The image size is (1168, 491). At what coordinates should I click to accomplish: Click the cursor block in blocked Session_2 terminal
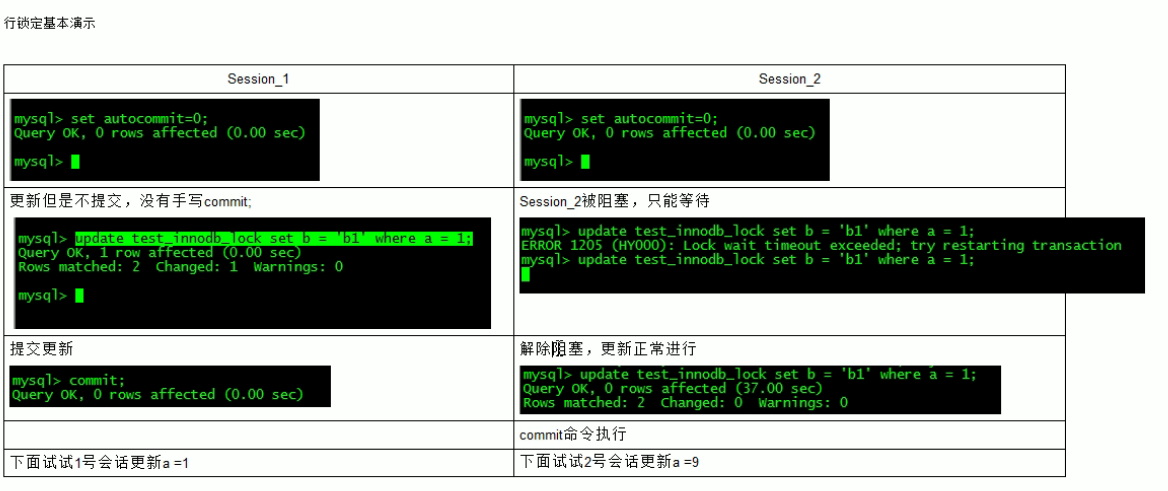(x=525, y=274)
